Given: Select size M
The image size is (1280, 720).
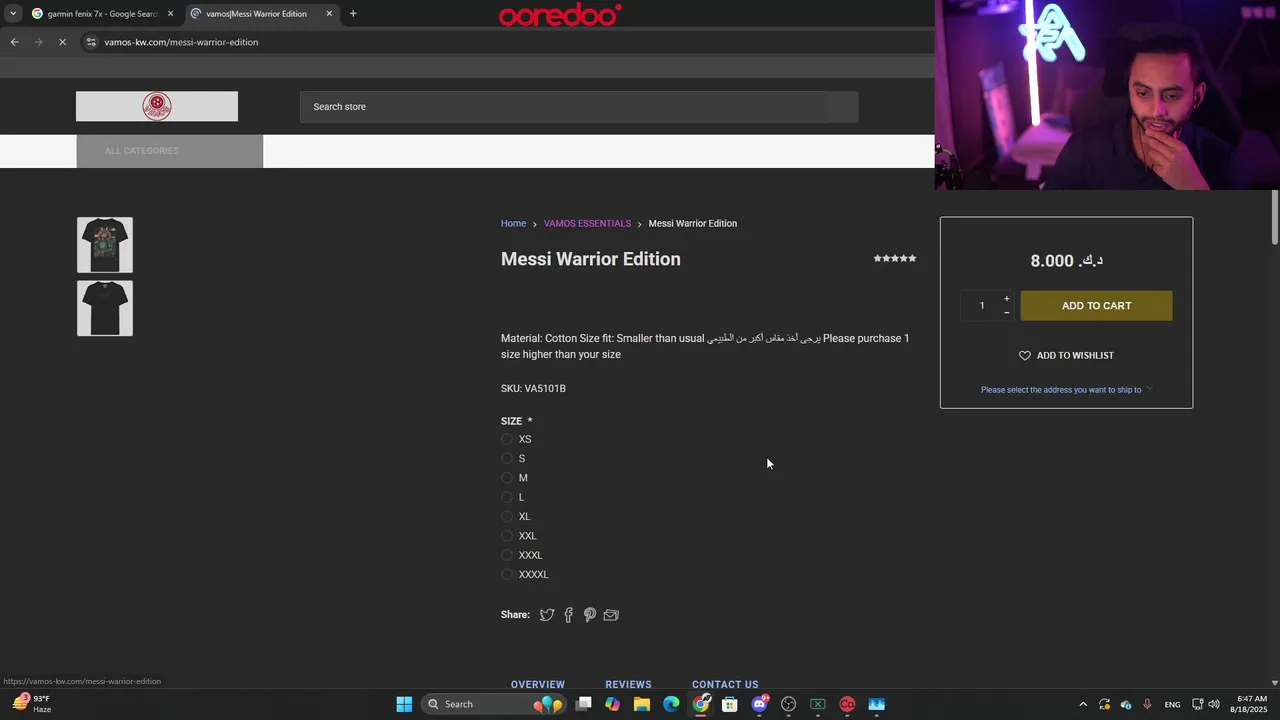Looking at the screenshot, I should tap(507, 478).
